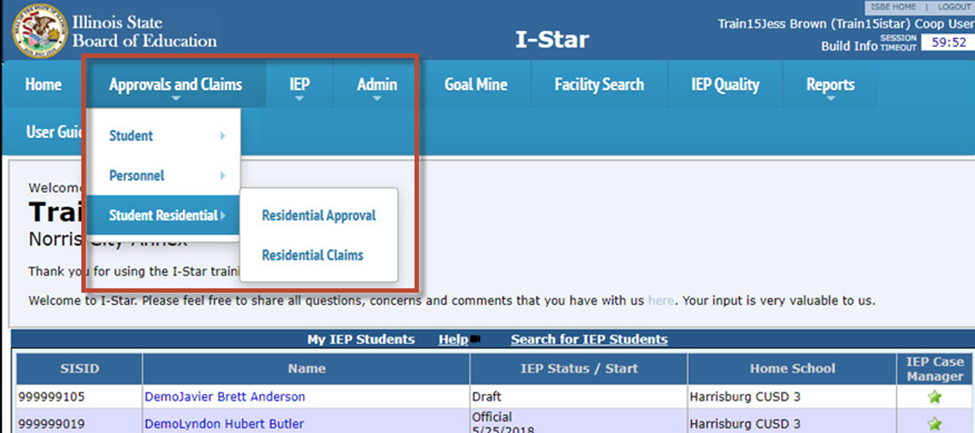The height and width of the screenshot is (433, 975).
Task: Click the SISID column header
Action: (80, 369)
